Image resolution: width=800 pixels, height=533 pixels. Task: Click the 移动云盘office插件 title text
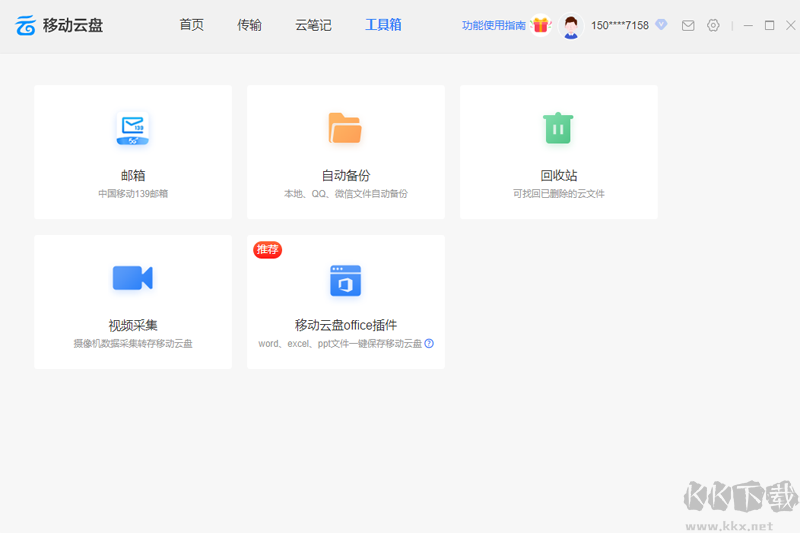(346, 325)
